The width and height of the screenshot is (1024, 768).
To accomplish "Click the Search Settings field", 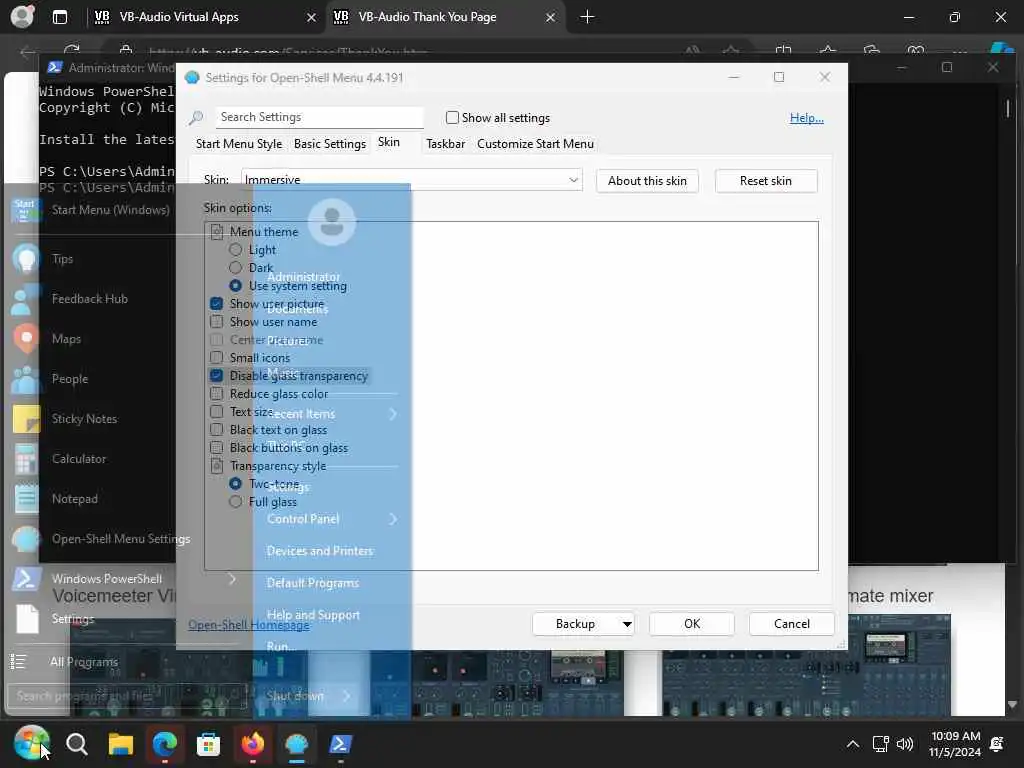I will 319,117.
